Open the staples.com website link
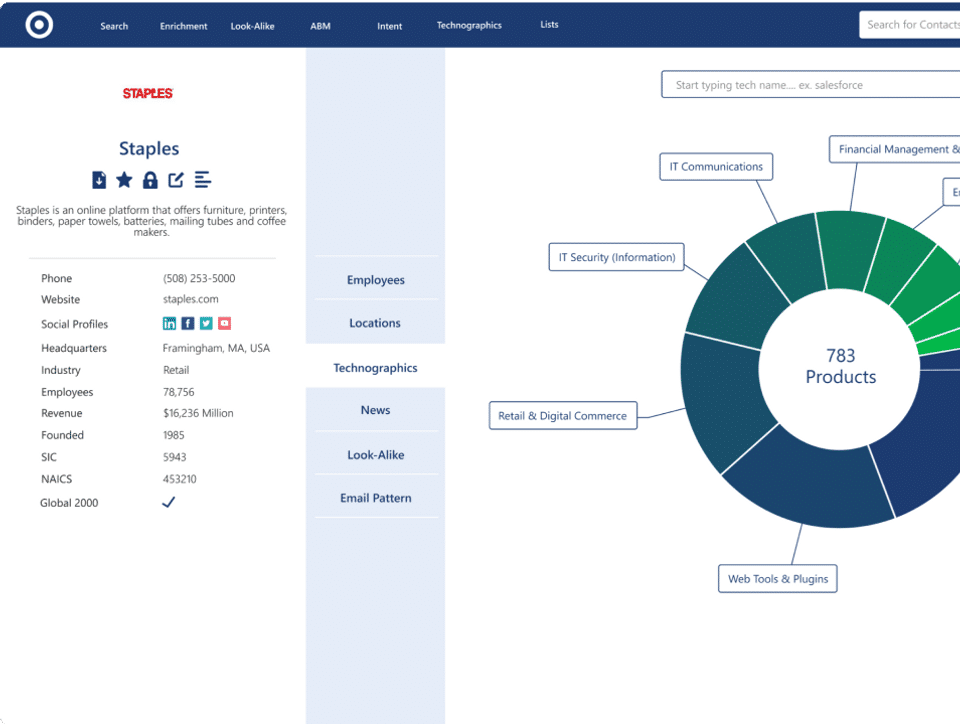This screenshot has height=724, width=960. [190, 299]
